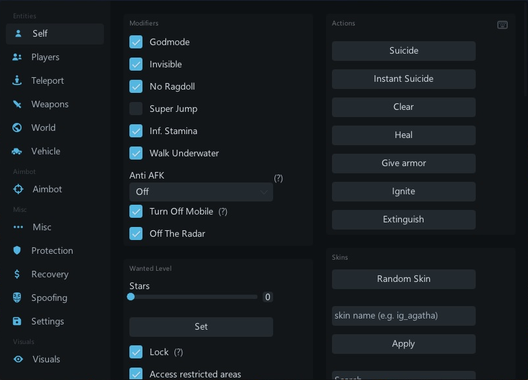
Task: Toggle the Turn Off Mobile checkbox
Action: (x=136, y=211)
